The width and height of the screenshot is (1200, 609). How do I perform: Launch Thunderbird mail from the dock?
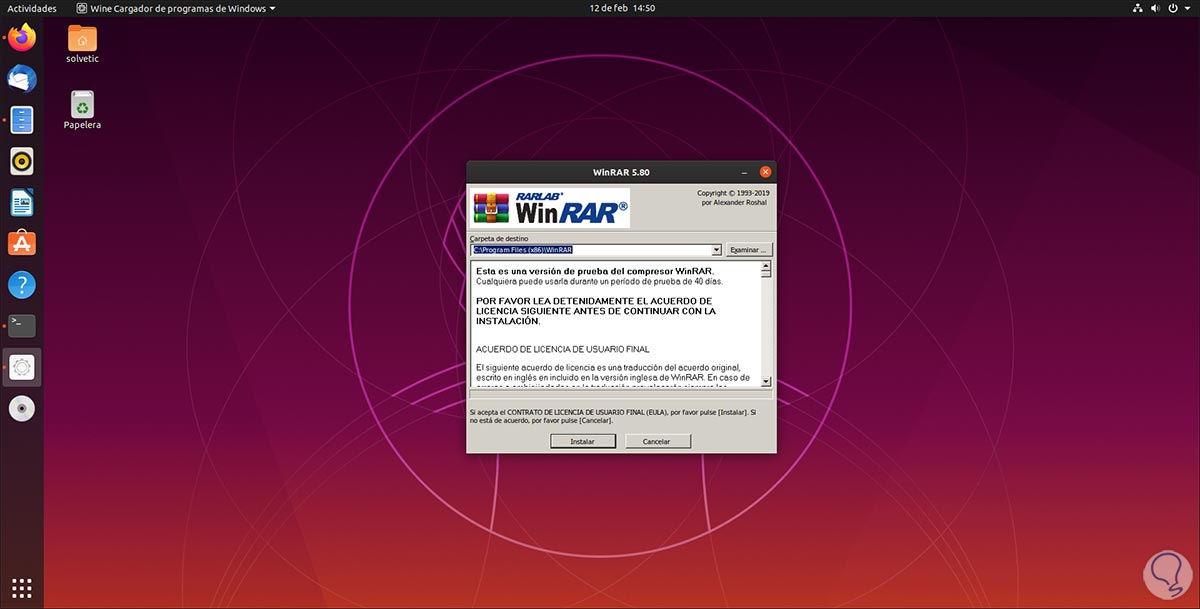(x=22, y=79)
